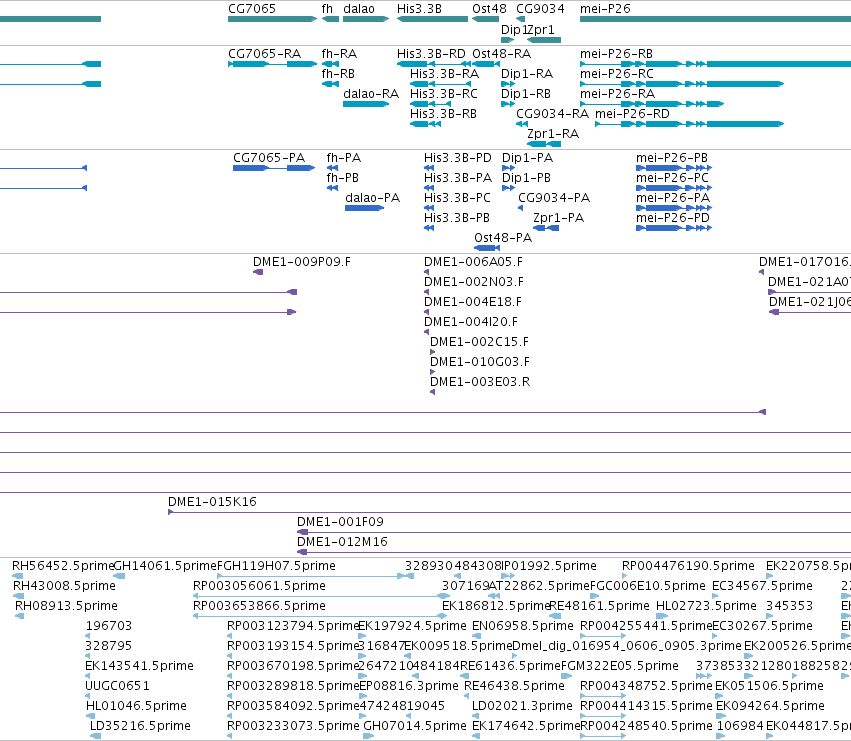The width and height of the screenshot is (851, 741).
Task: Click the 328795 EST label
Action: 109,647
